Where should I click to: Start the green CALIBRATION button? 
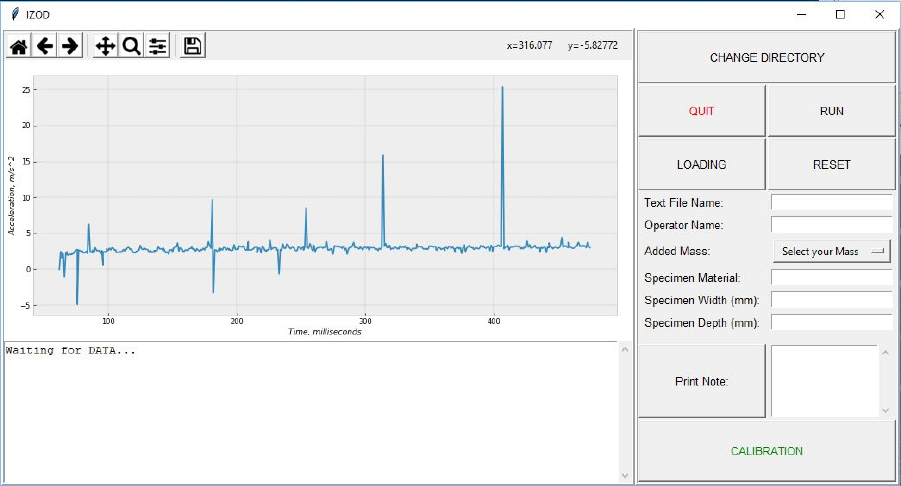coord(767,451)
